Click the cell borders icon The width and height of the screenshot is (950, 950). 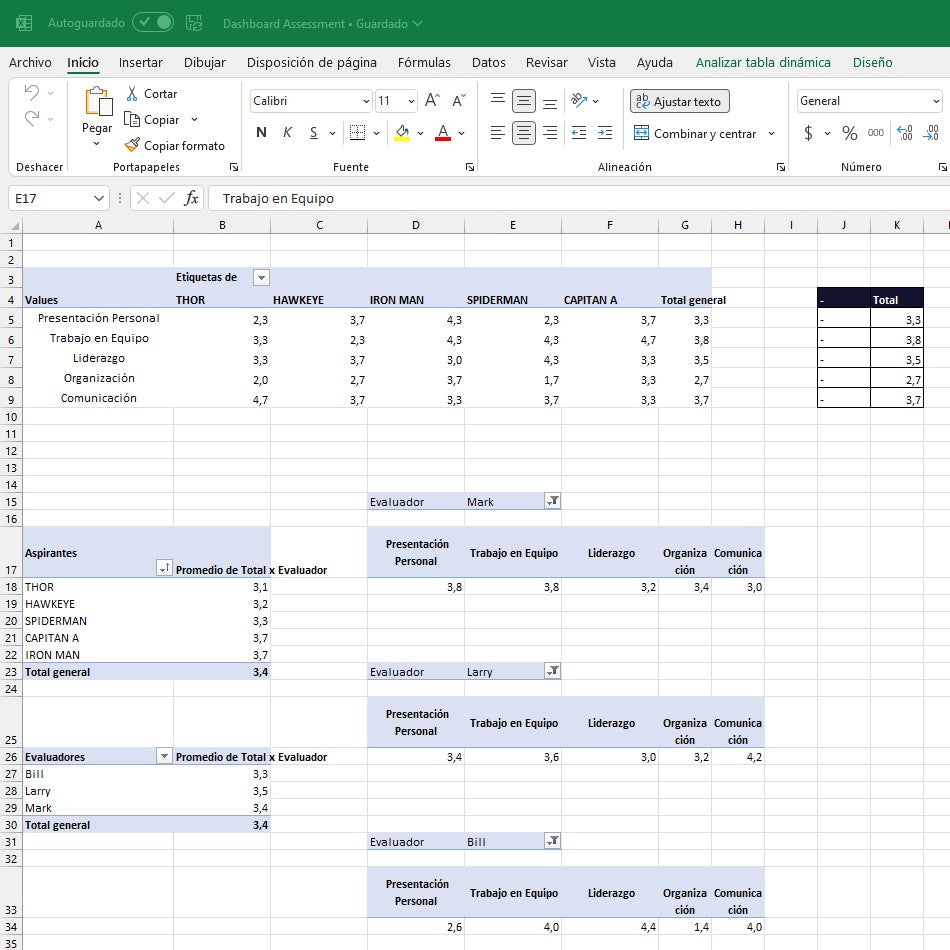(357, 133)
